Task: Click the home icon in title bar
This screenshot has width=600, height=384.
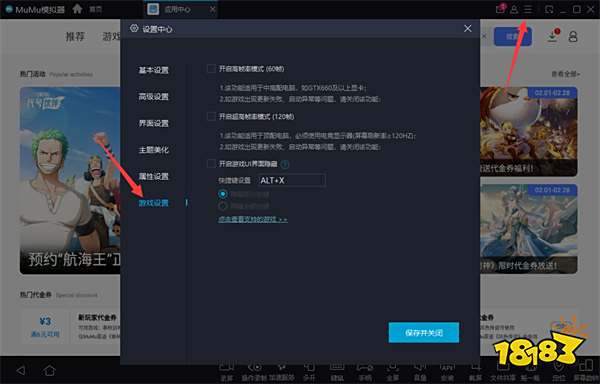Action: [x=77, y=9]
